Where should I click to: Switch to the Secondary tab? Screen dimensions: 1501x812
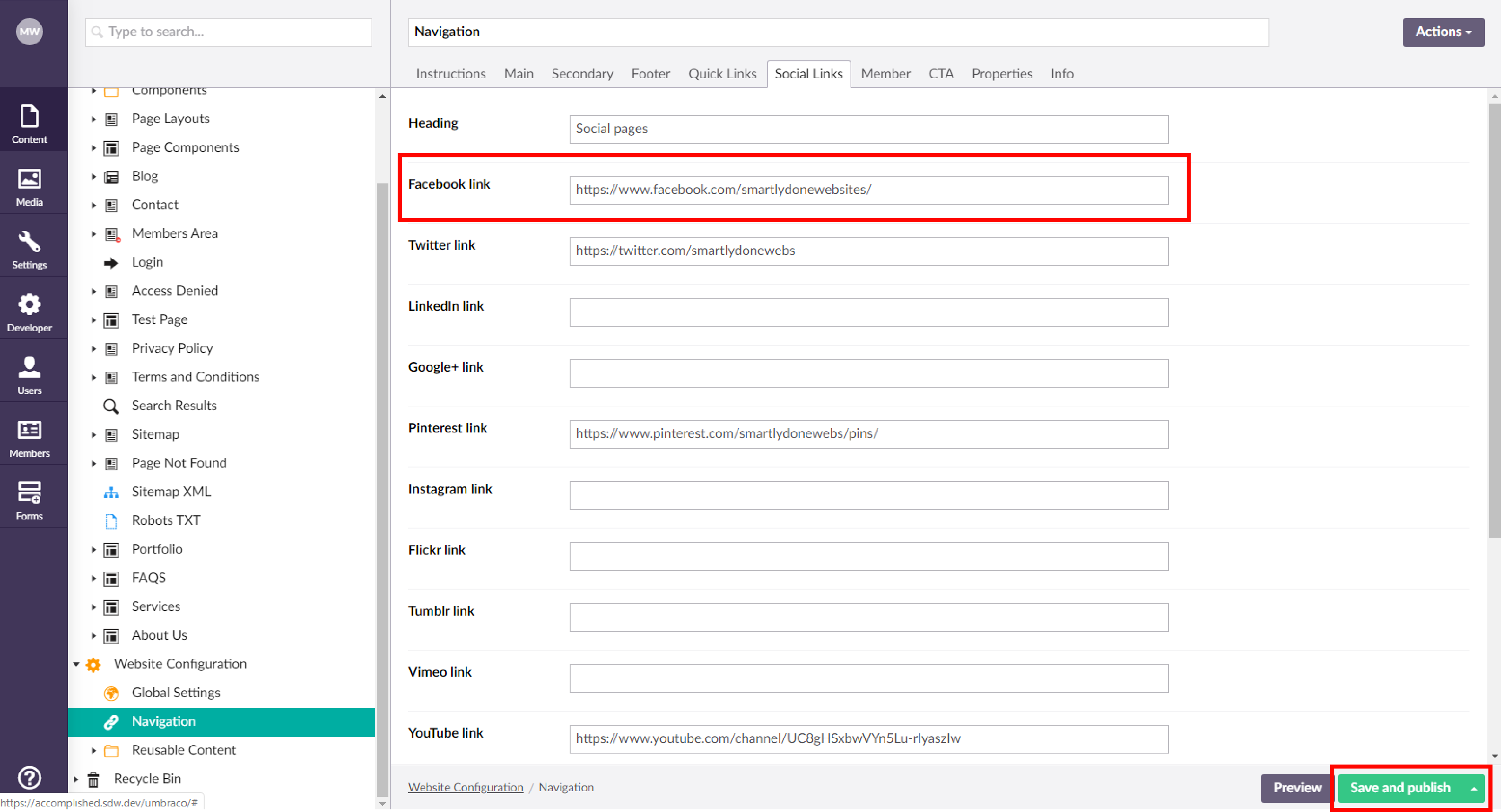pyautogui.click(x=582, y=74)
